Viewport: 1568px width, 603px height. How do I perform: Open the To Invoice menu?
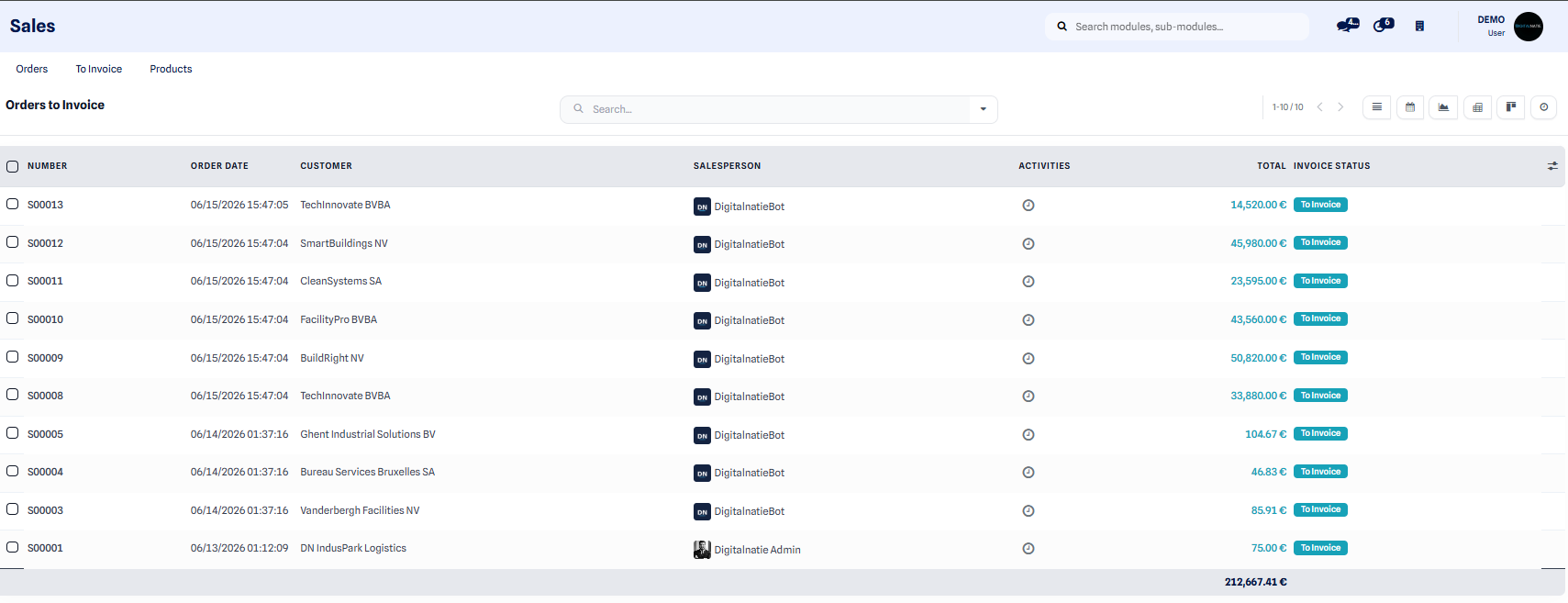click(99, 69)
